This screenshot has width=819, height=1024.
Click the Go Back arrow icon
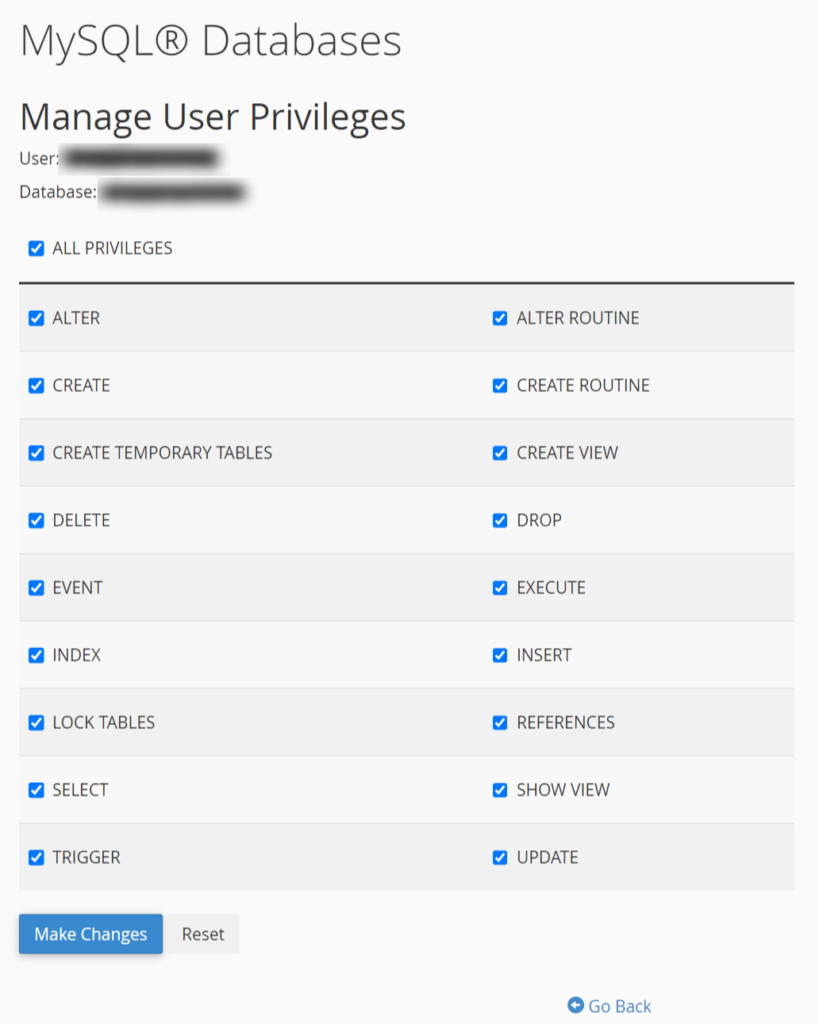point(575,1006)
